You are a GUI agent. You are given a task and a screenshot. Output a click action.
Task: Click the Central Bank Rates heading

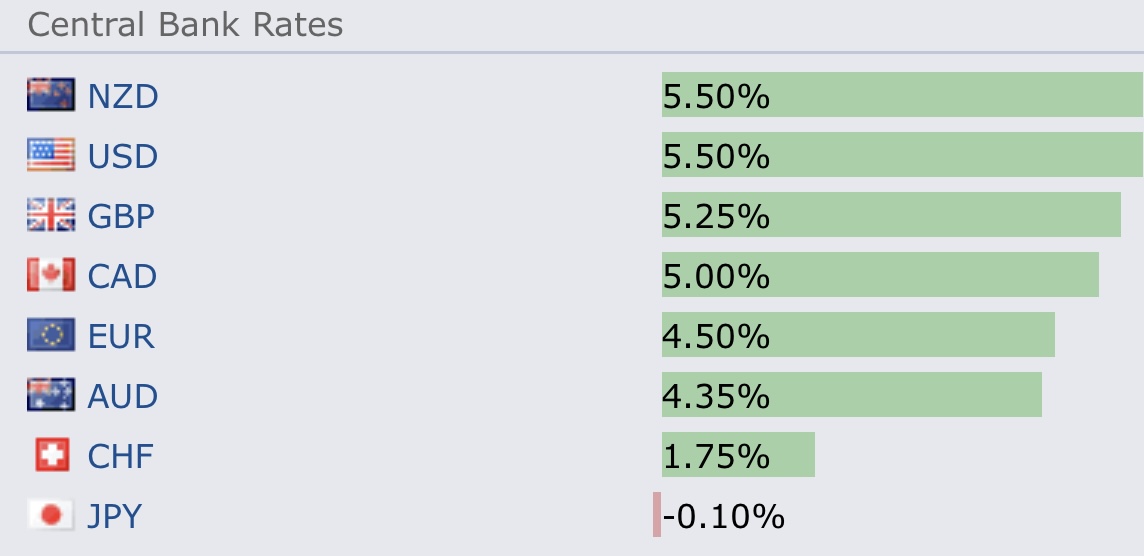185,24
